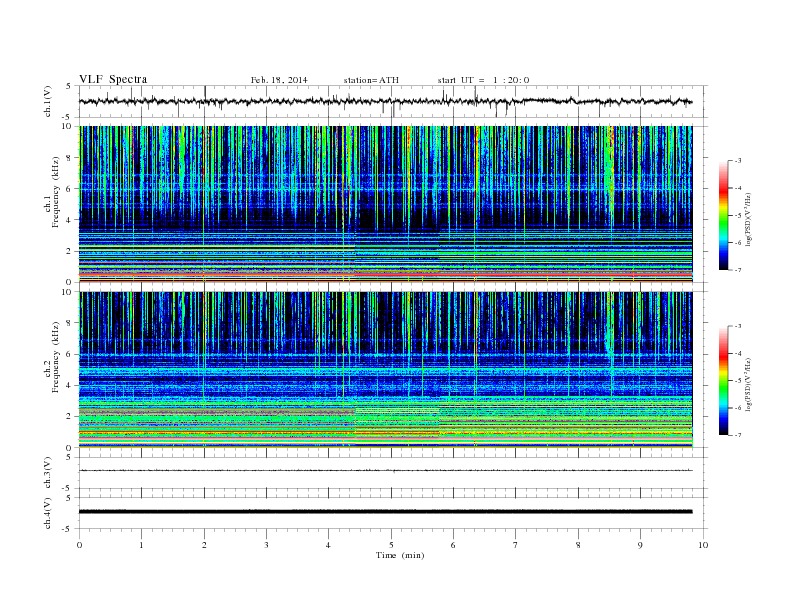The image size is (792, 612).
Task: Click the 'ch.3(V)' axis label
Action: pos(48,473)
